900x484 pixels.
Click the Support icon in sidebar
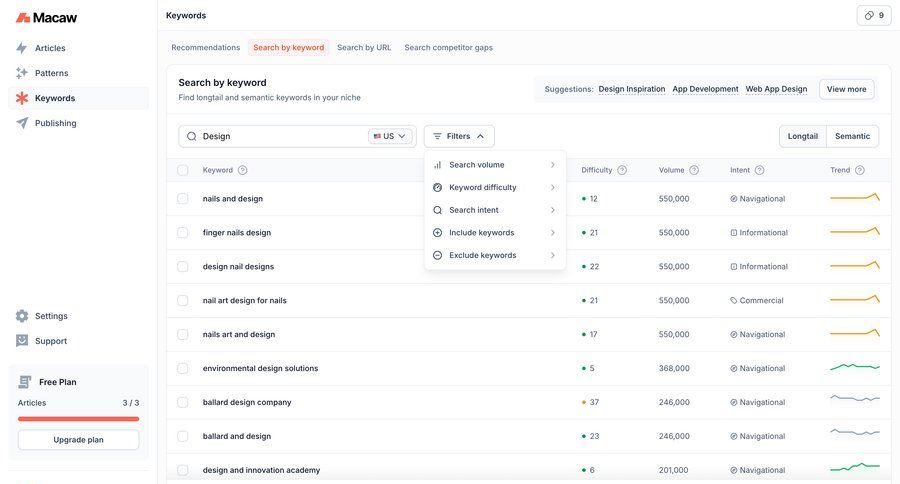pyautogui.click(x=22, y=341)
